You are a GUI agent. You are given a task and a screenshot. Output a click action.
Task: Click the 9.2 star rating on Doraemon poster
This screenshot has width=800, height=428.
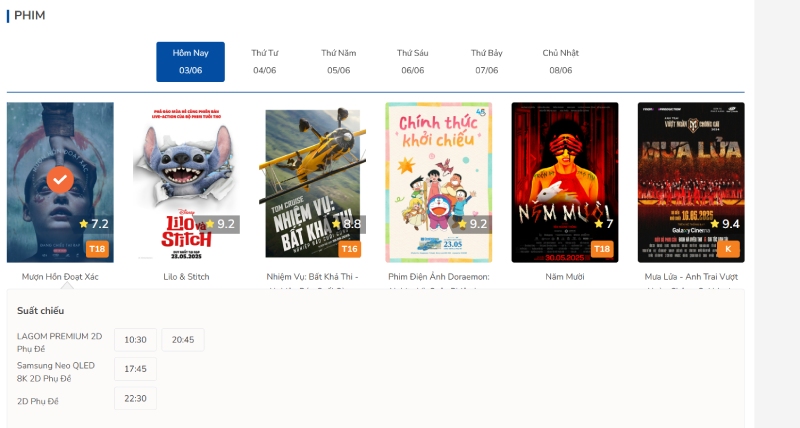pyautogui.click(x=473, y=224)
